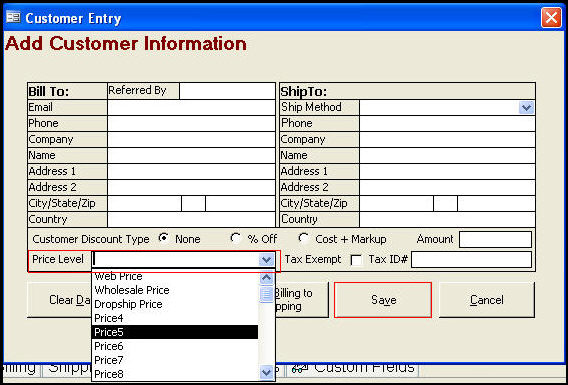Open the Ship Method dropdown arrow
The image size is (568, 385).
526,108
